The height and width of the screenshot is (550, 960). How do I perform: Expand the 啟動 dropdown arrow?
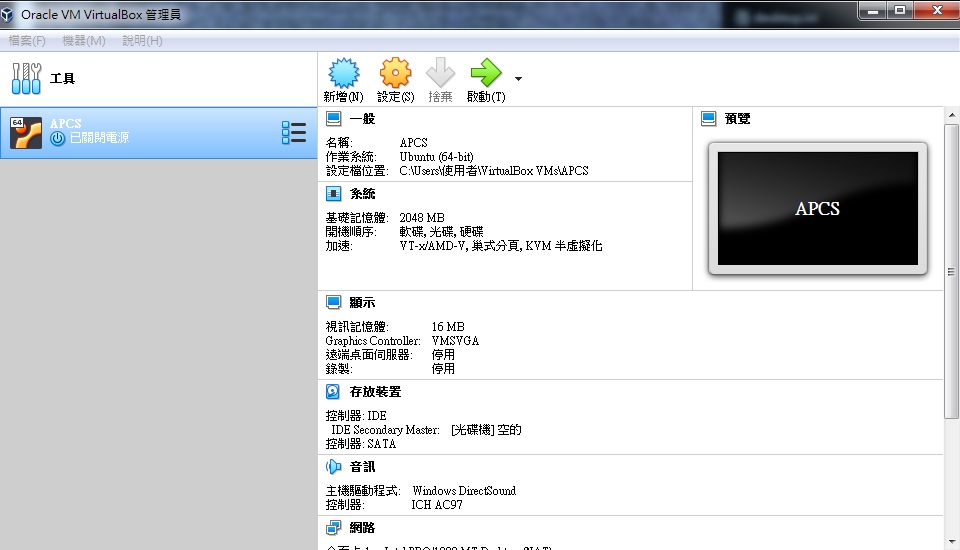tap(518, 78)
